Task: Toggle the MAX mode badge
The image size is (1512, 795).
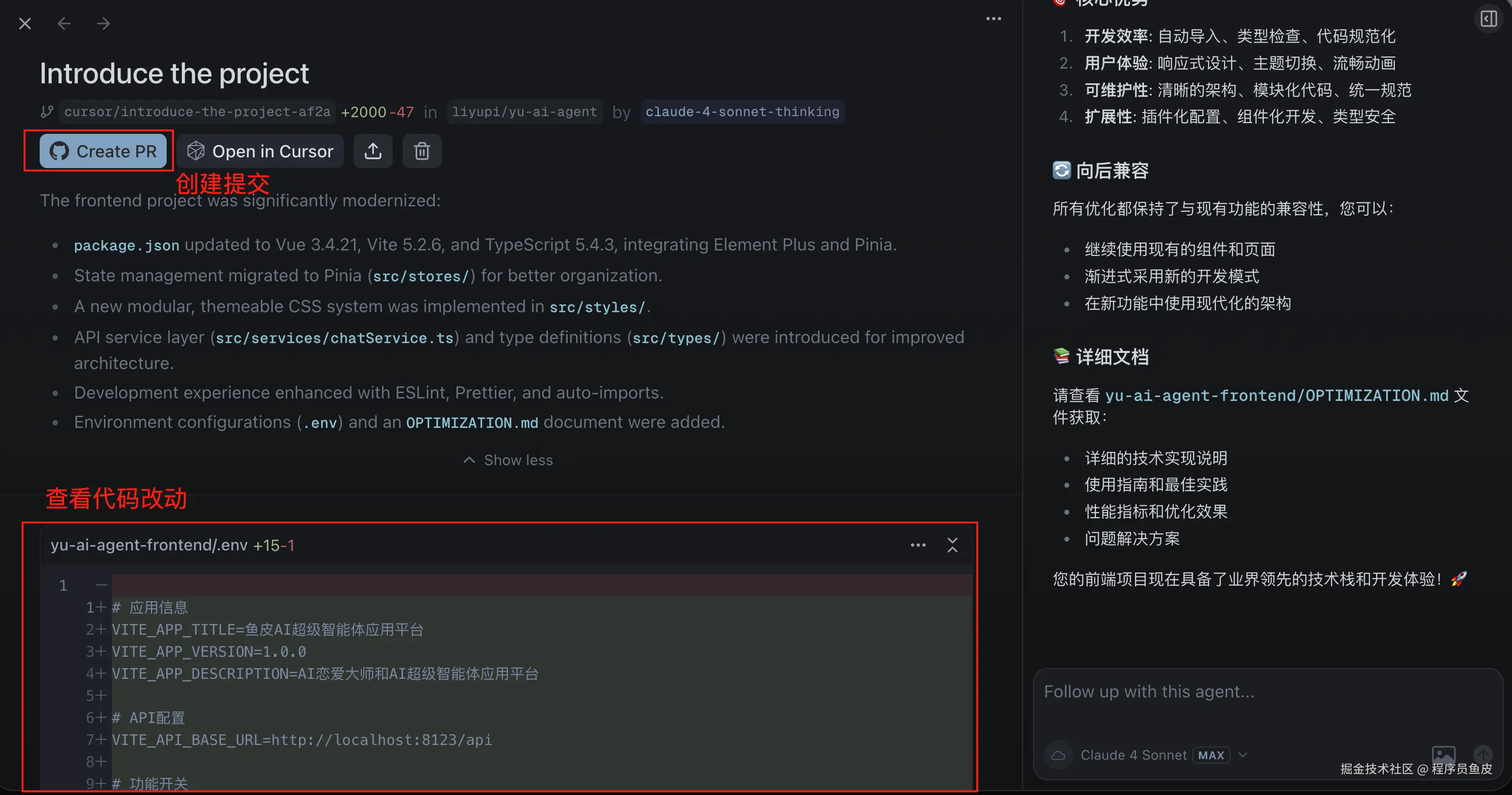Action: (x=1210, y=755)
